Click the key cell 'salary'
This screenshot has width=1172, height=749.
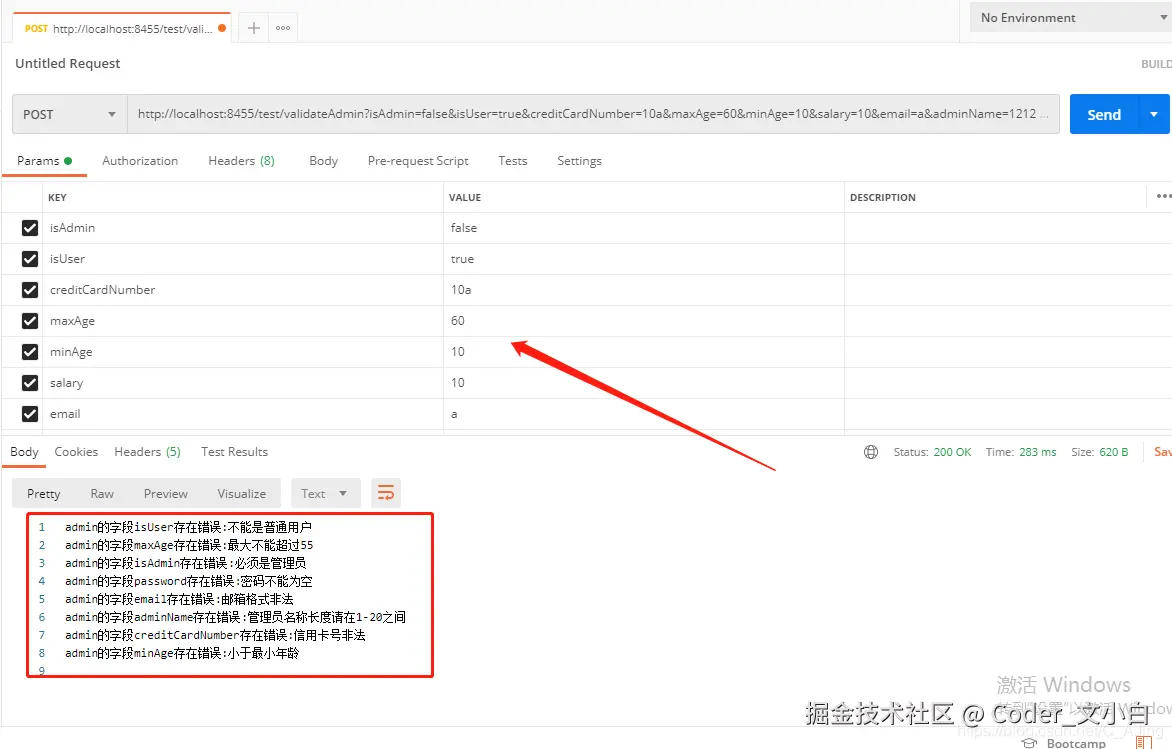tap(243, 383)
